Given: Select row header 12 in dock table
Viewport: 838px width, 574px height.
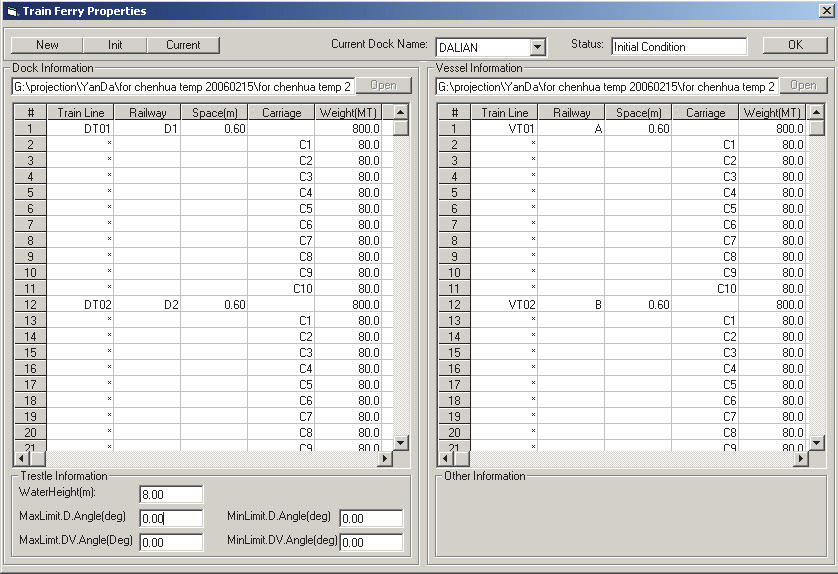Looking at the screenshot, I should [x=30, y=305].
